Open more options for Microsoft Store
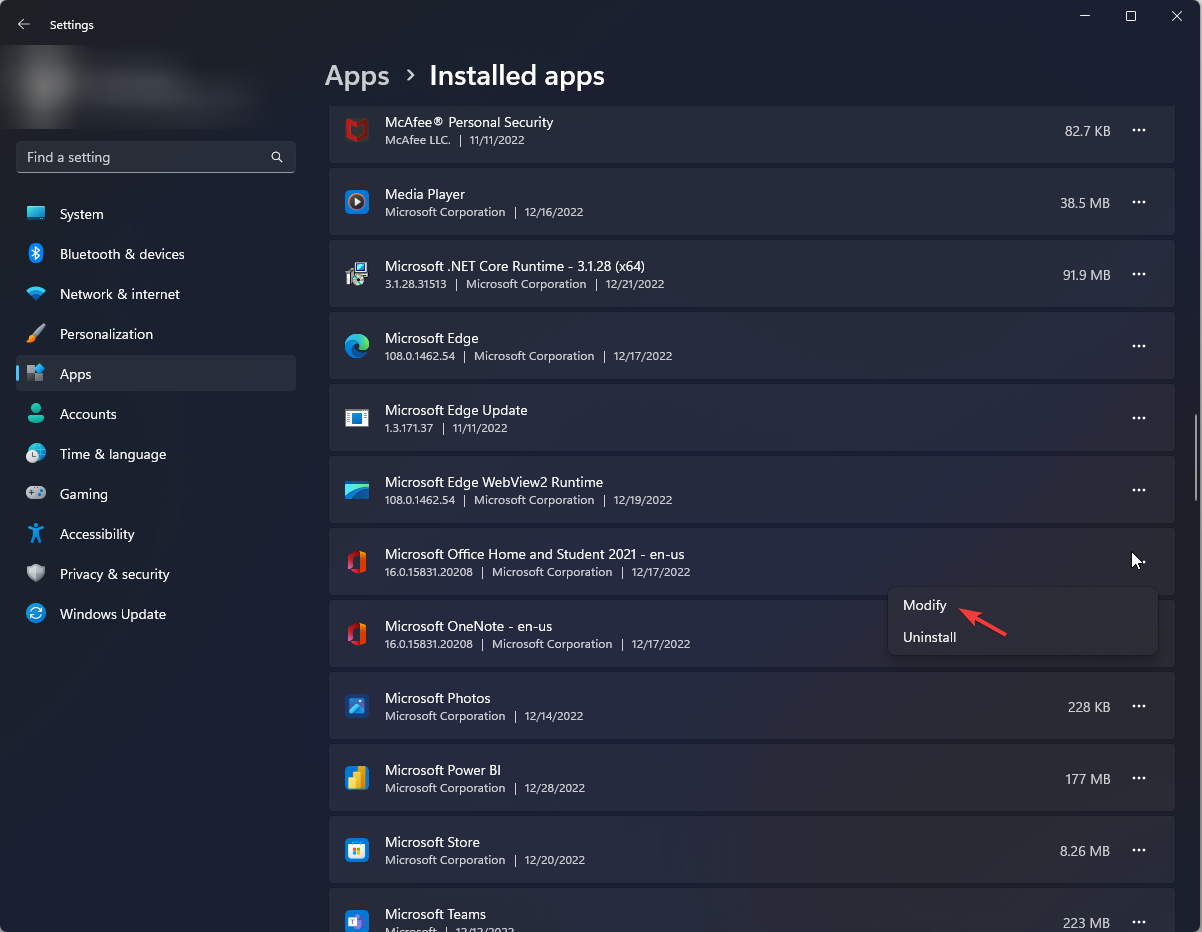The height and width of the screenshot is (932, 1202). pyautogui.click(x=1139, y=850)
